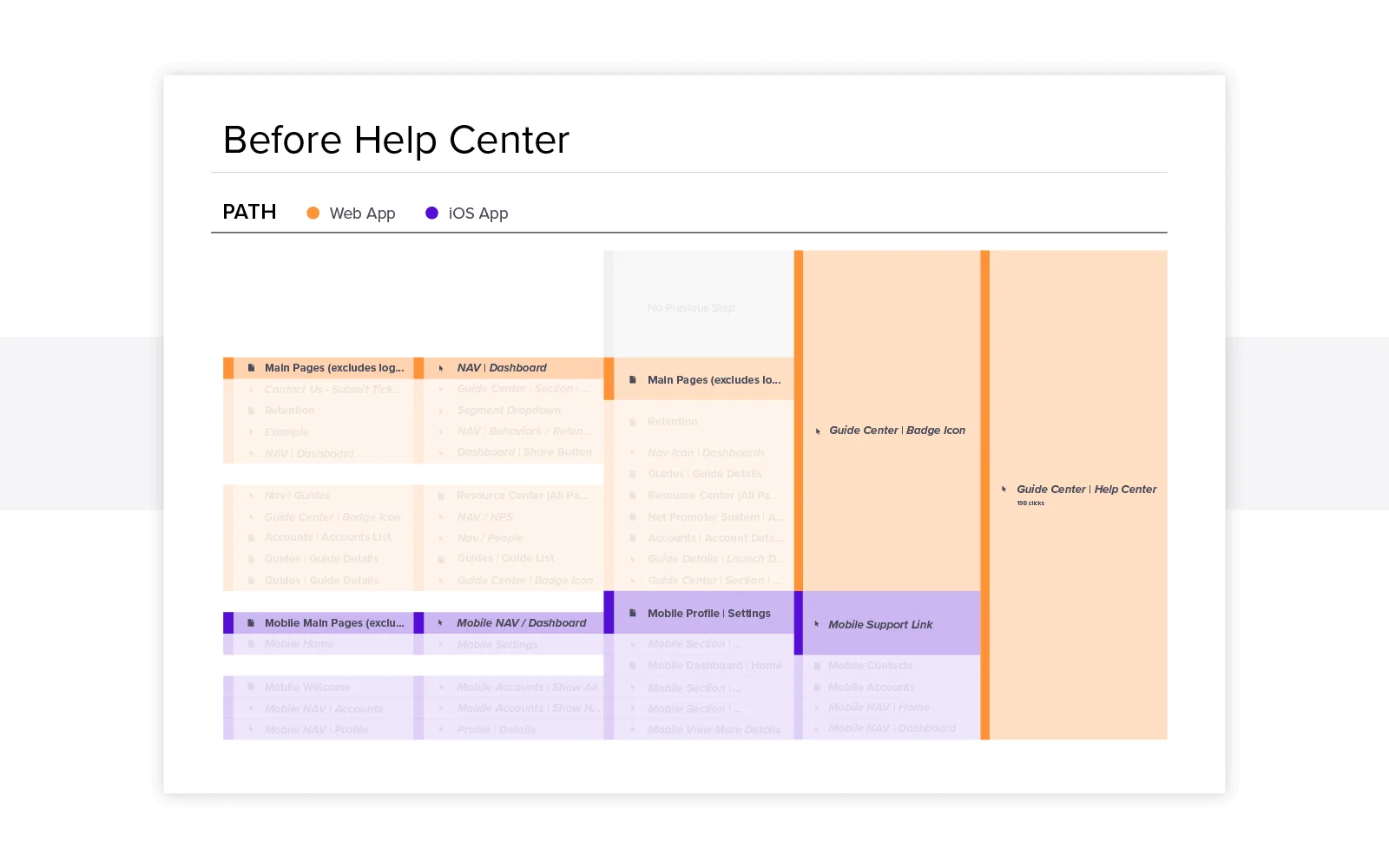Click the cursor icon next to NAV | Dashboard
This screenshot has width=1389, height=868.
tap(441, 368)
